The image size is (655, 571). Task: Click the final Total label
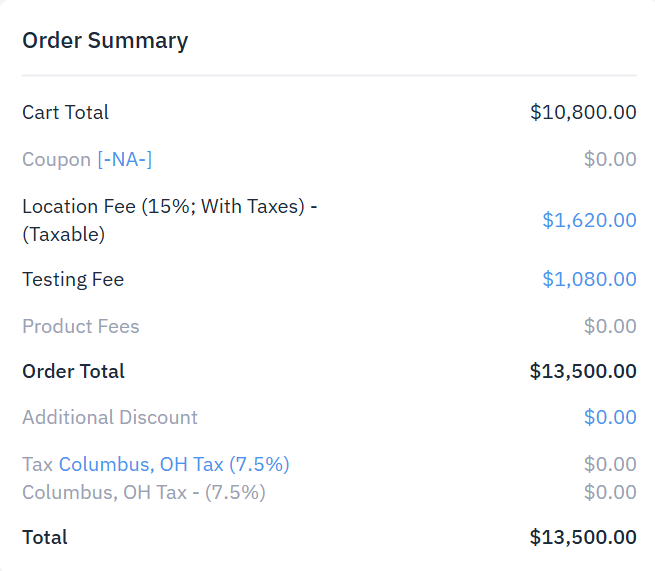pos(45,537)
